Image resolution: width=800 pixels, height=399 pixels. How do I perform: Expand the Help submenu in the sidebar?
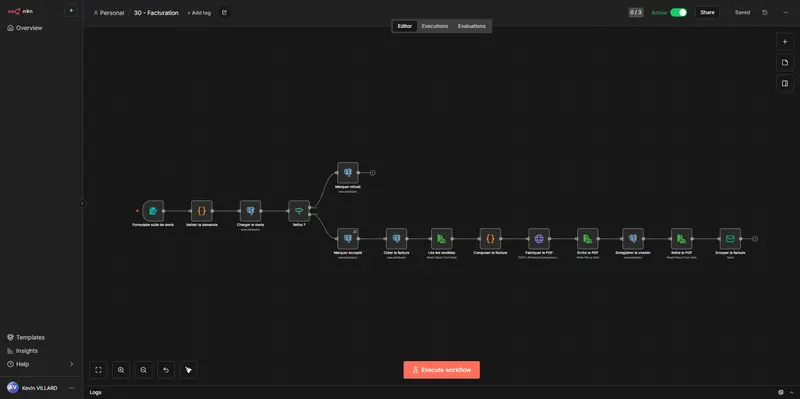click(x=71, y=364)
